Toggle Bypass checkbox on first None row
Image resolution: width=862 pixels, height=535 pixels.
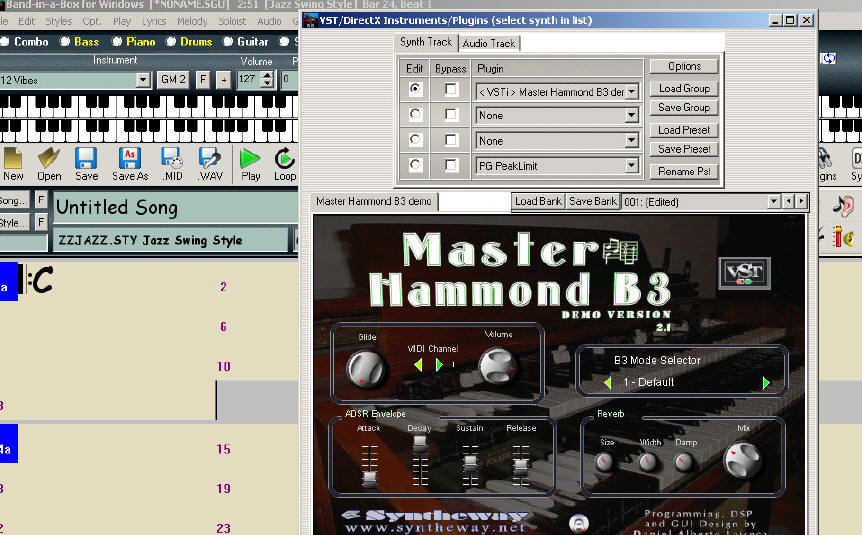(451, 114)
